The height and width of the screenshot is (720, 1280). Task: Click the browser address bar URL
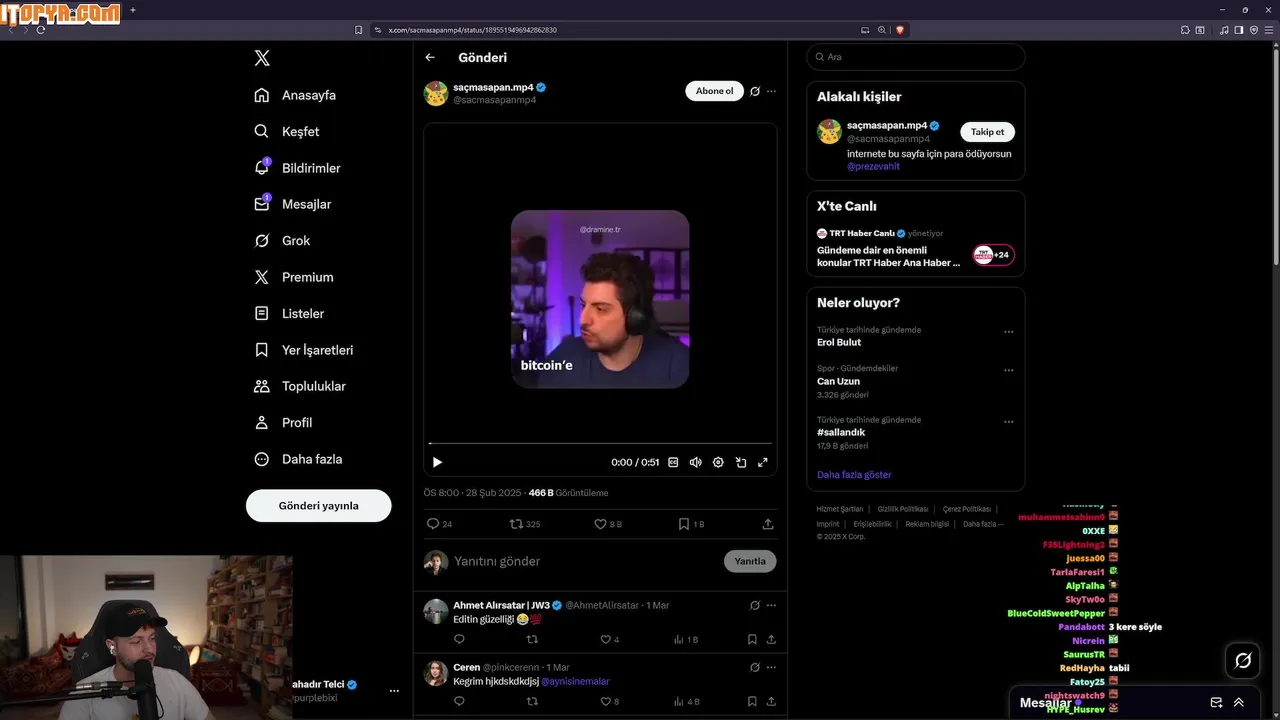pyautogui.click(x=472, y=30)
